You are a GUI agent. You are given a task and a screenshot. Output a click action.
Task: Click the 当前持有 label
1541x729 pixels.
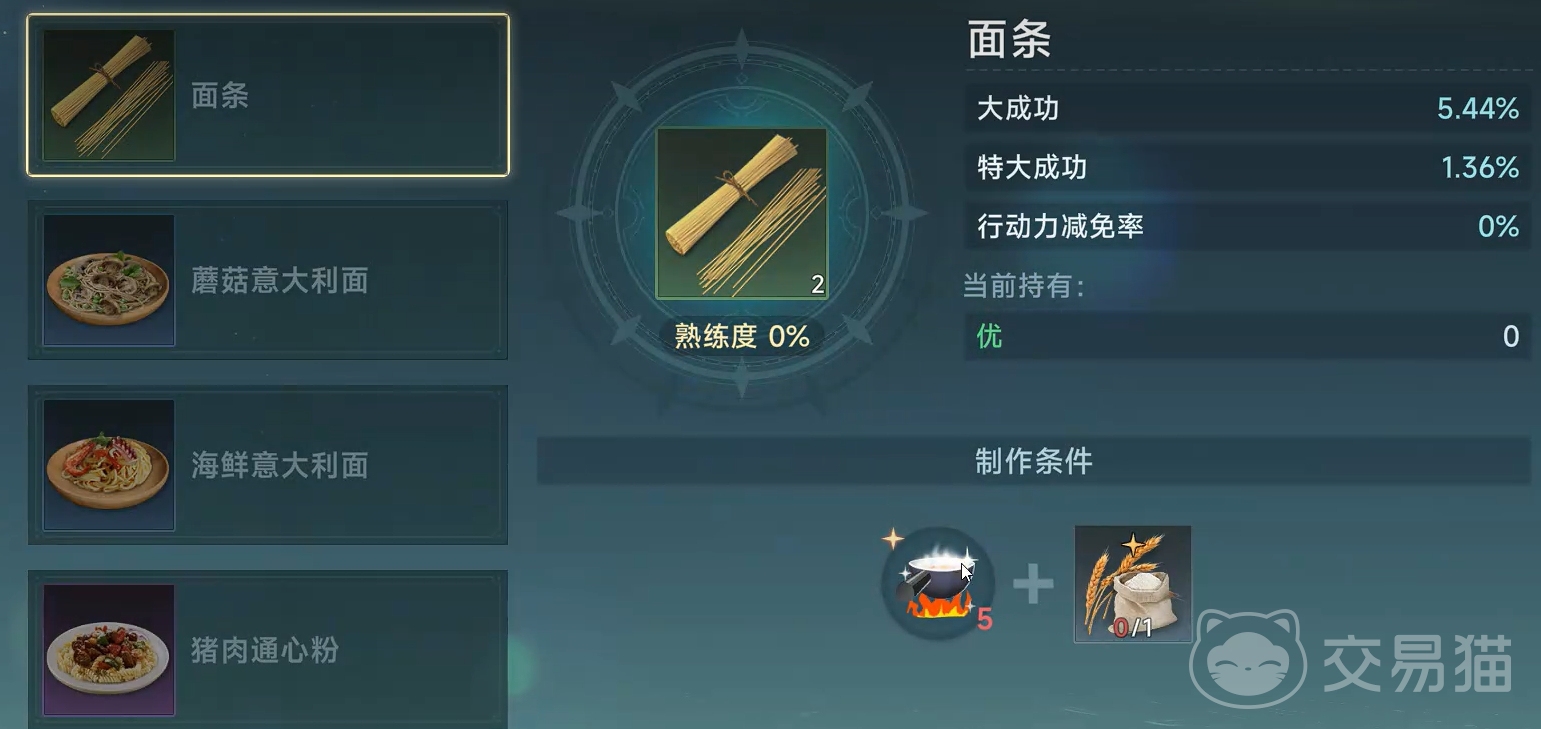(1024, 286)
